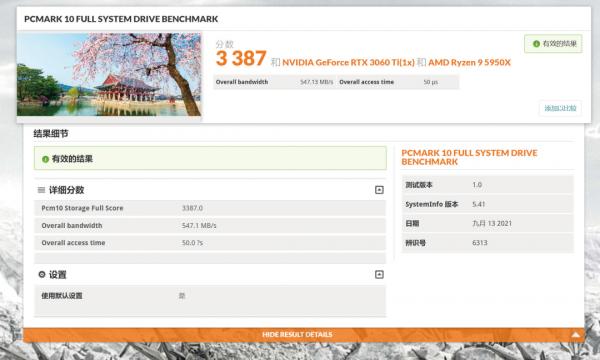Image resolution: width=600 pixels, height=360 pixels.
Task: Click the page title PCMARK 10 FULL SYSTEM DRIVE BENCHMARK
Action: point(121,19)
